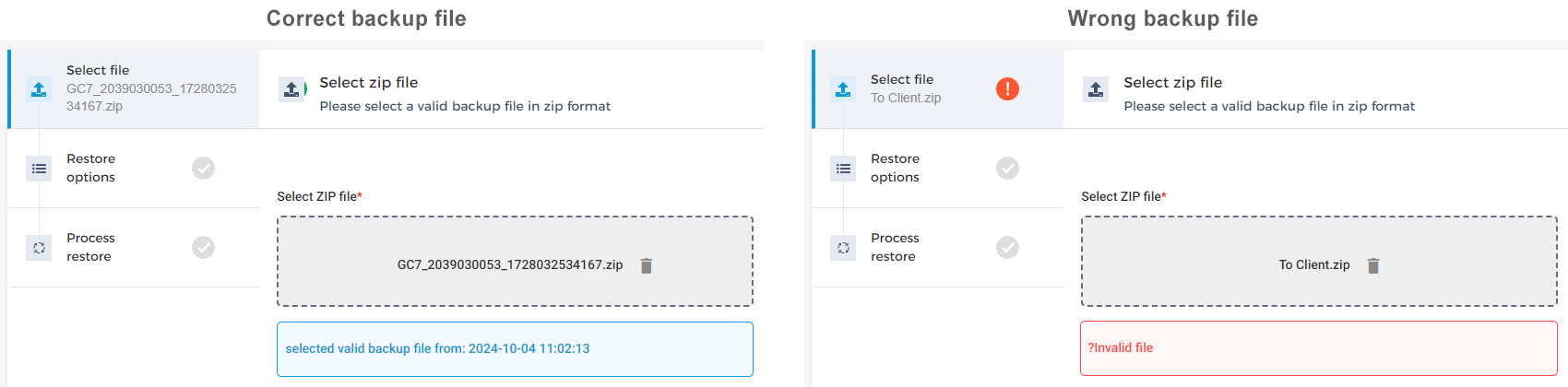Click Select zip file header icon in Wrong backup panel

pyautogui.click(x=1096, y=89)
